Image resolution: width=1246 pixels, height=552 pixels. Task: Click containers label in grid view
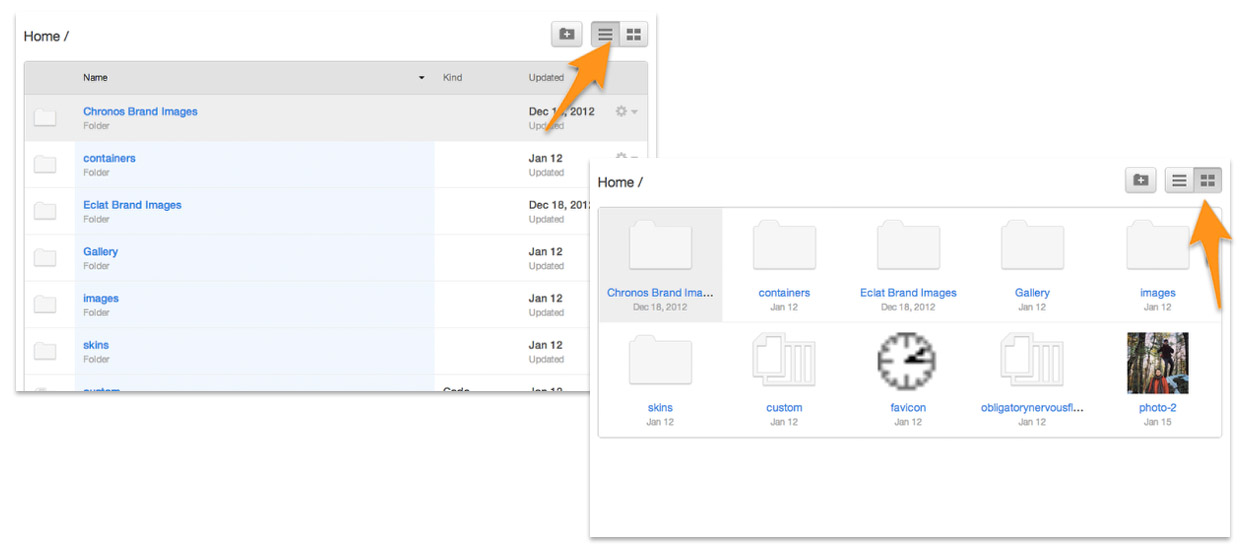click(x=784, y=293)
